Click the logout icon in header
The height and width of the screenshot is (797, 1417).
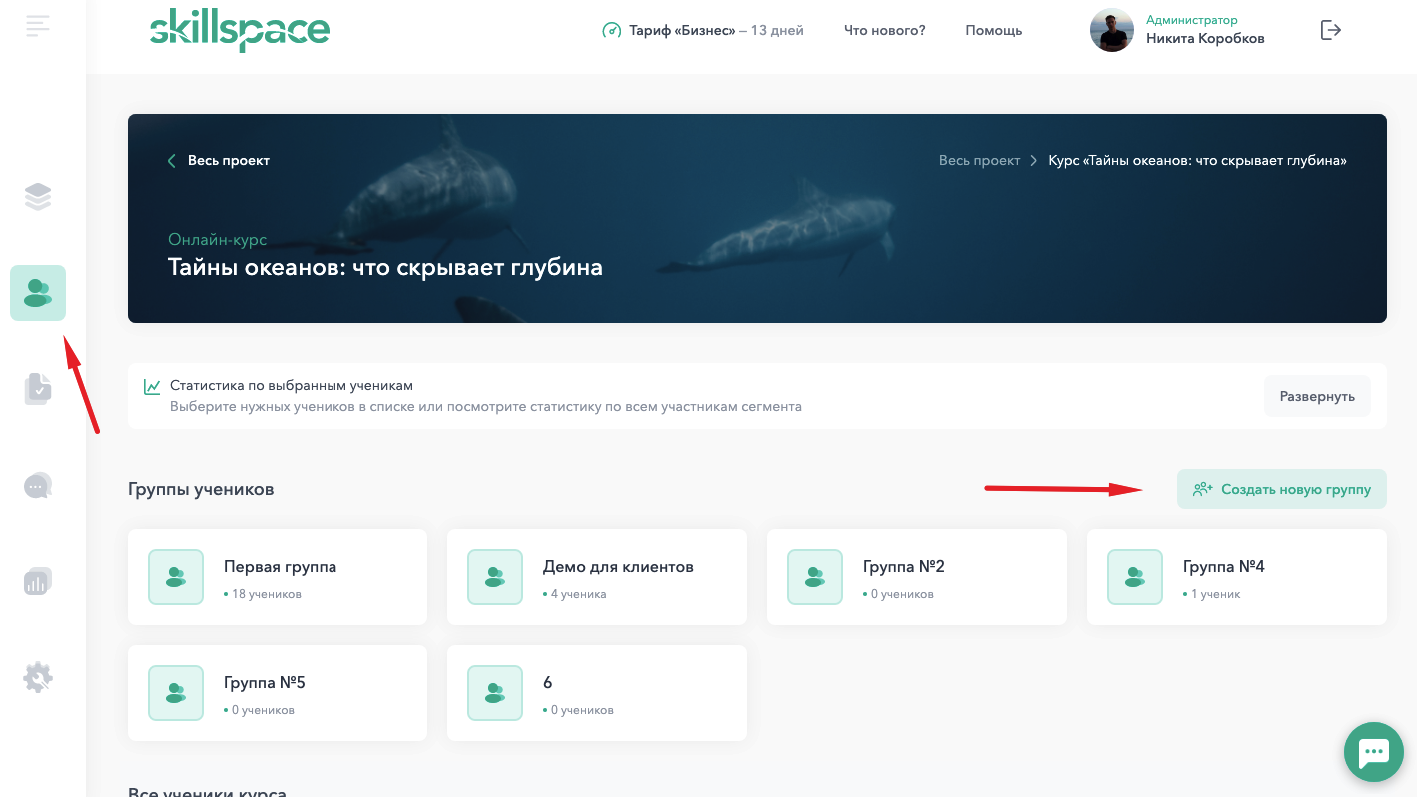[1331, 30]
